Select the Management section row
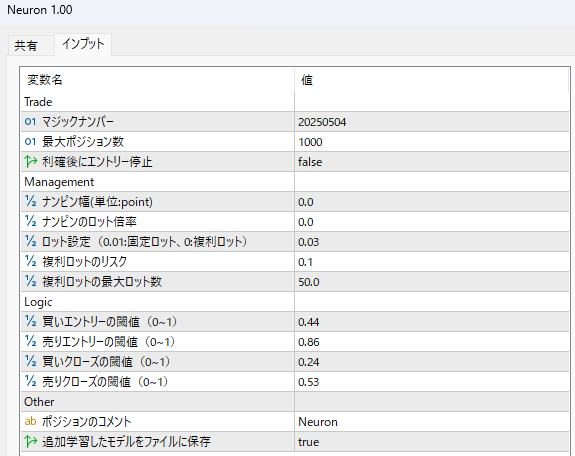 295,182
